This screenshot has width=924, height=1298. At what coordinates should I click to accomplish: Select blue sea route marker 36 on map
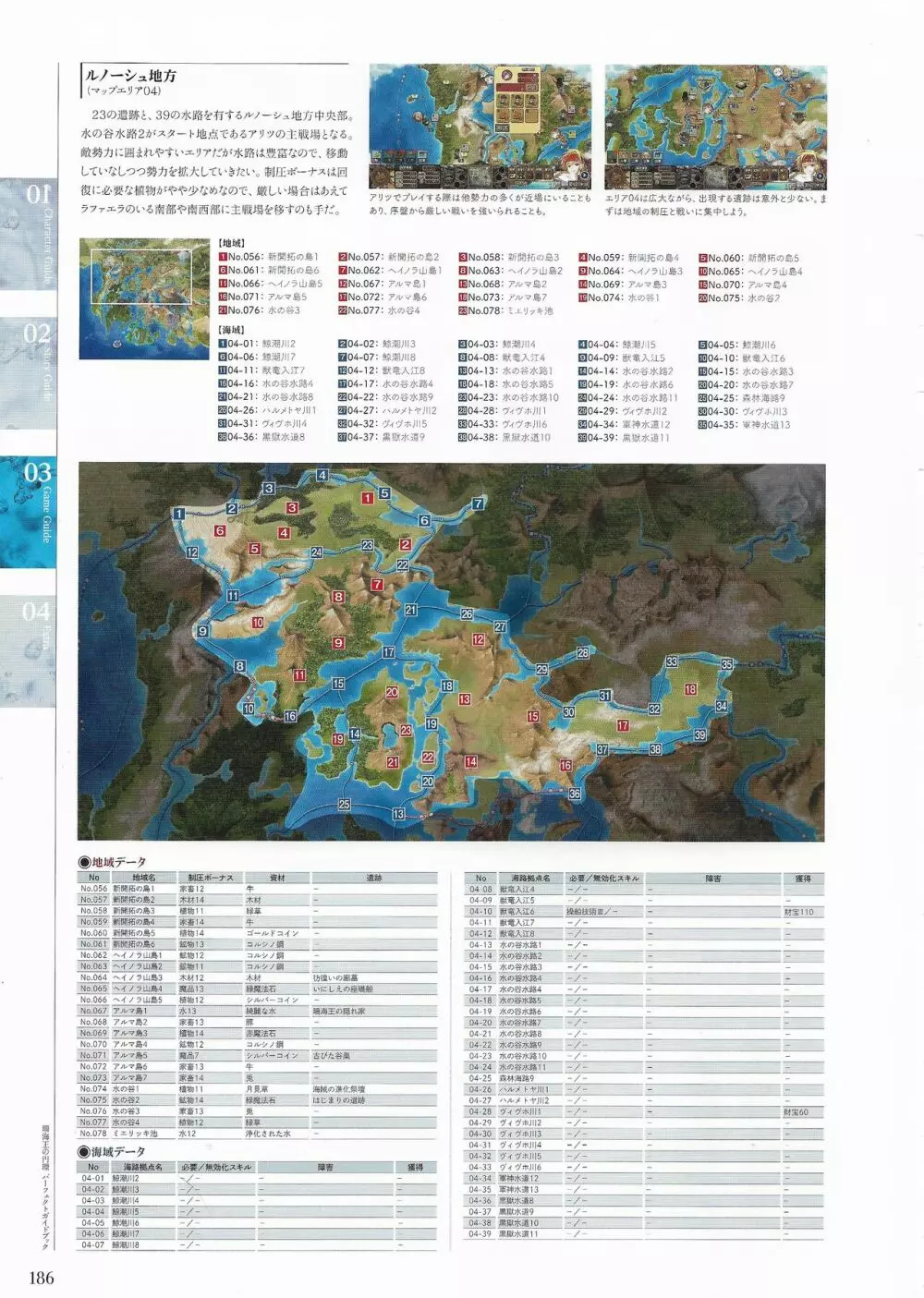(x=574, y=794)
